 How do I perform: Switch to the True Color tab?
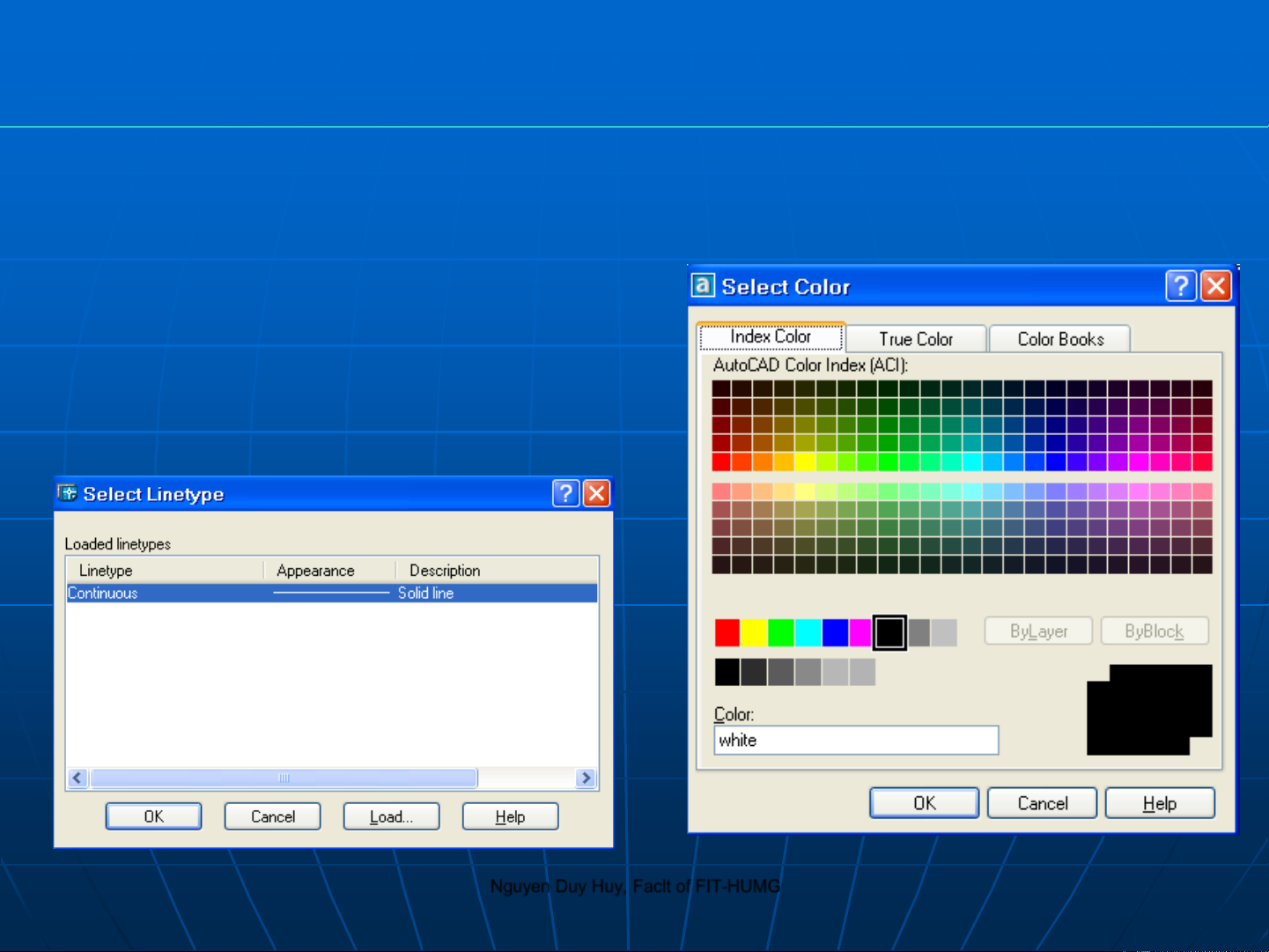915,339
